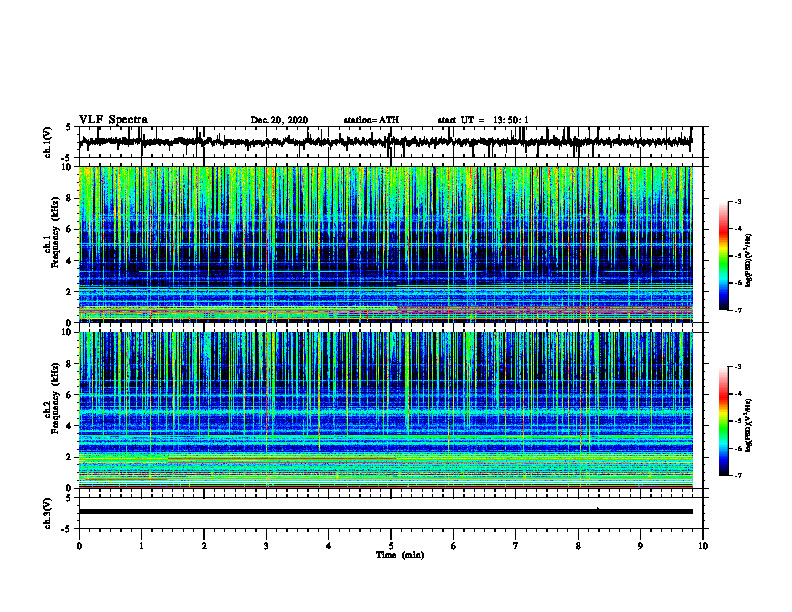Click time axis tick label '6'
This screenshot has width=792, height=612.
[453, 546]
